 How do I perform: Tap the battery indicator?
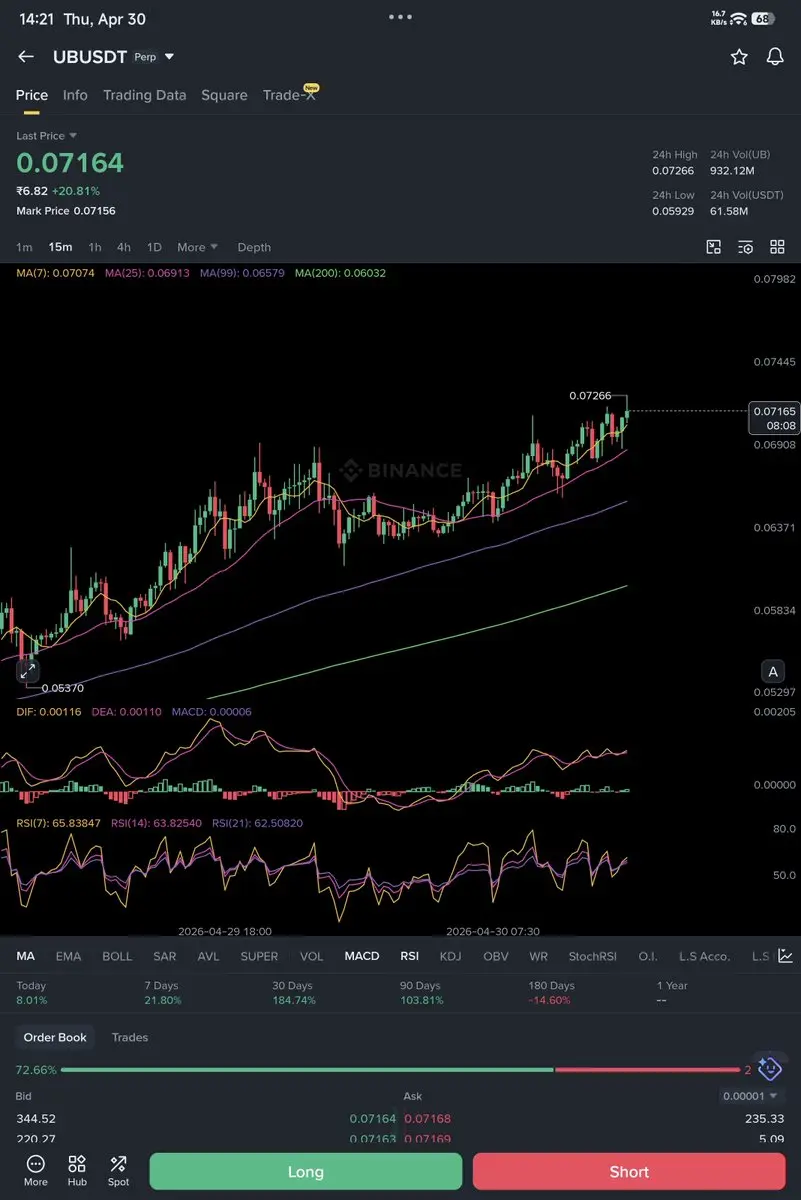pyautogui.click(x=763, y=18)
